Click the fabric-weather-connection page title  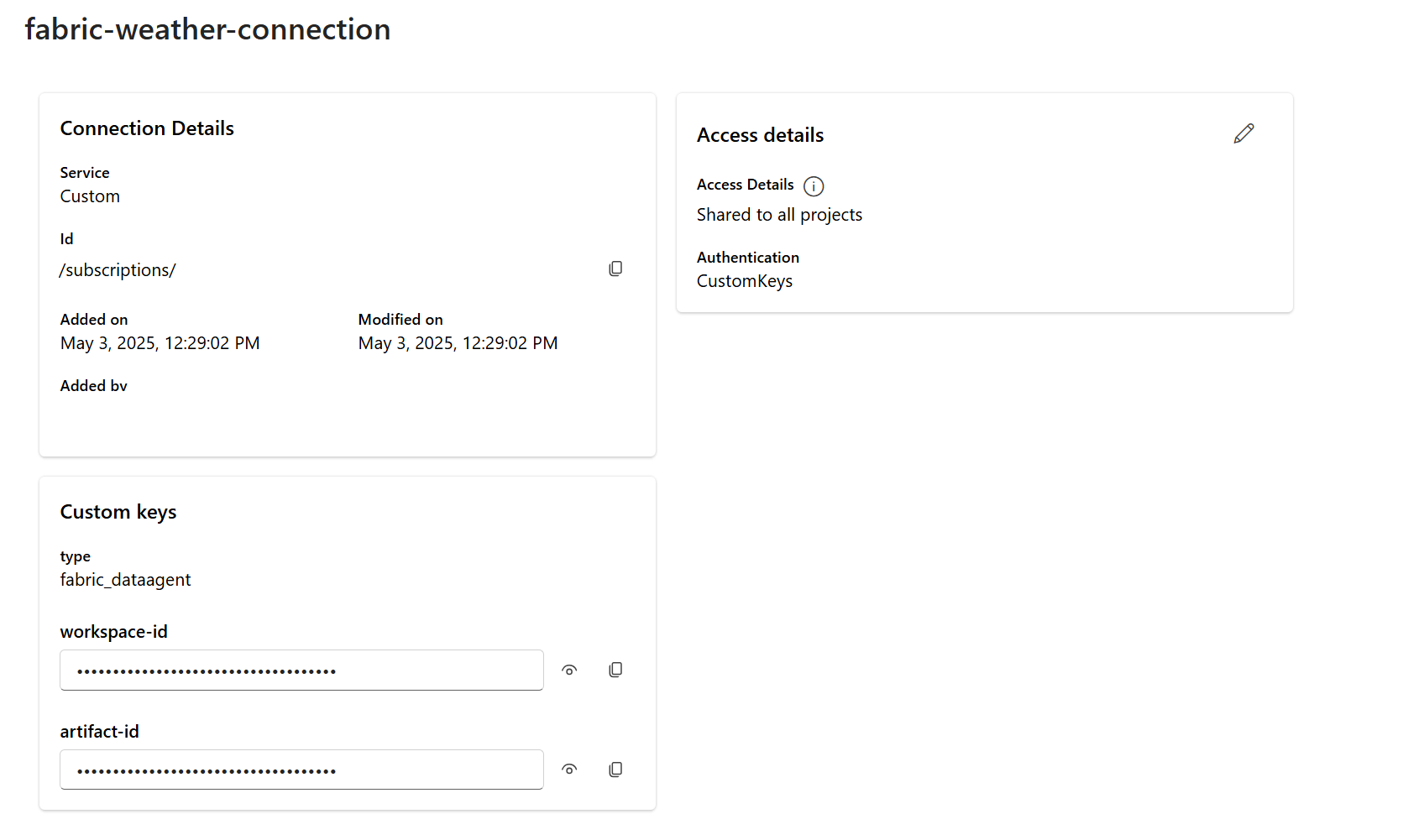207,29
